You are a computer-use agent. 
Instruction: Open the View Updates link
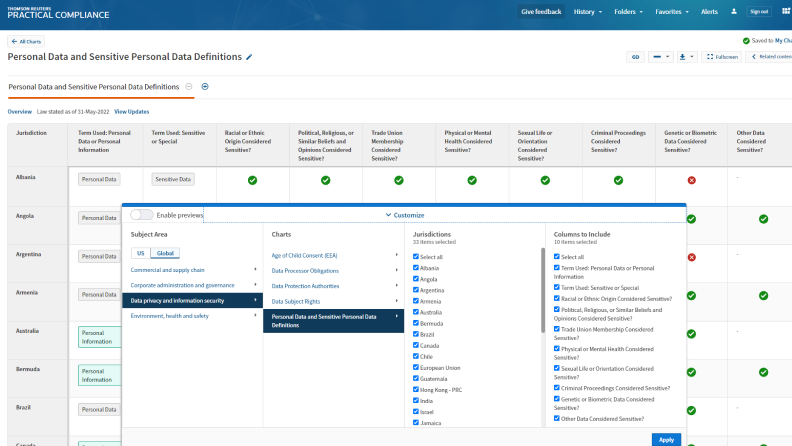pyautogui.click(x=132, y=111)
